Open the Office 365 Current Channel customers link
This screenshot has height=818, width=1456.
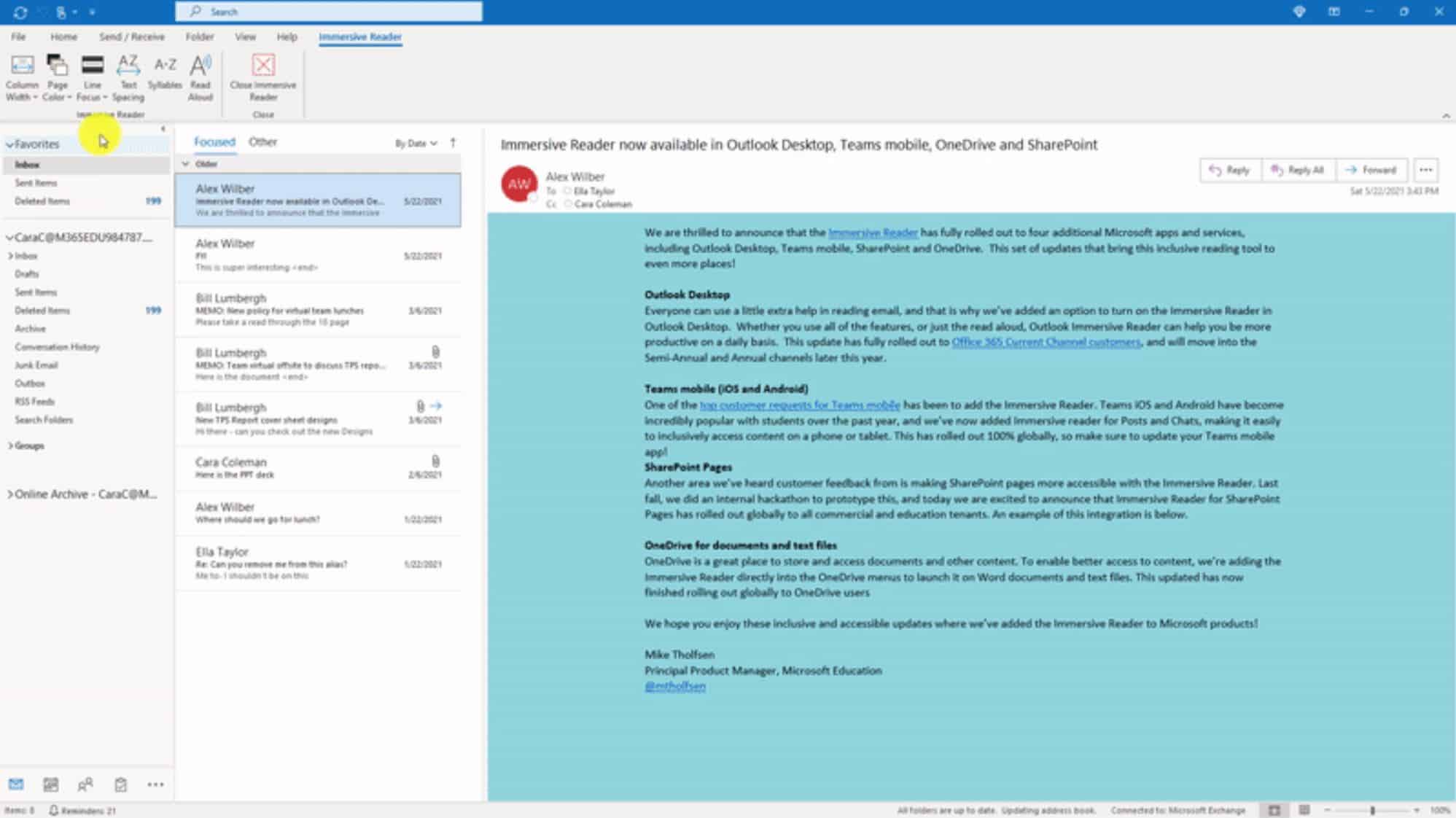click(x=1046, y=342)
